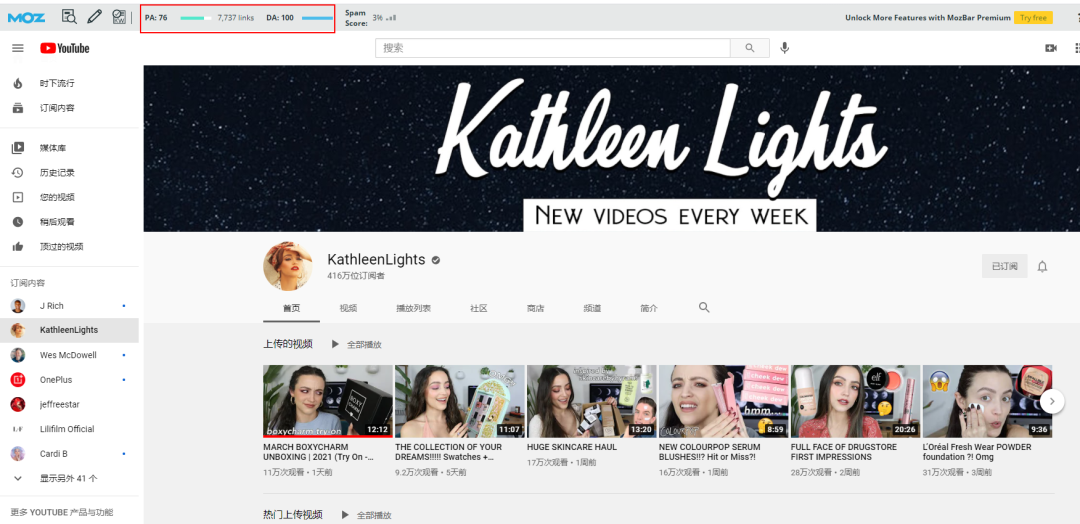Click into the YouTube search field
The width and height of the screenshot is (1080, 524).
(552, 48)
